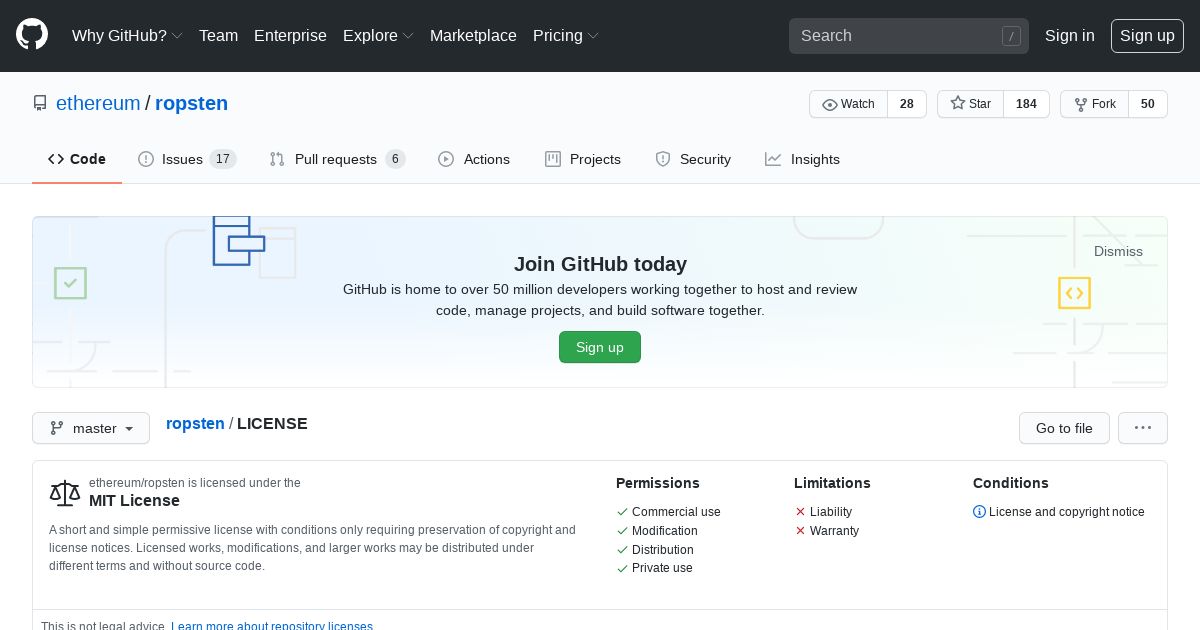Image resolution: width=1200 pixels, height=630 pixels.
Task: Click the ropsten breadcrumb link
Action: pos(195,423)
